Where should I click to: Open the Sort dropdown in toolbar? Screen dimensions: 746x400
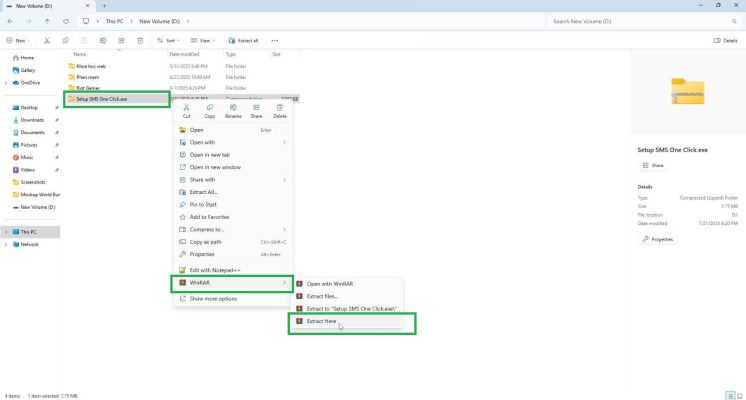(169, 40)
